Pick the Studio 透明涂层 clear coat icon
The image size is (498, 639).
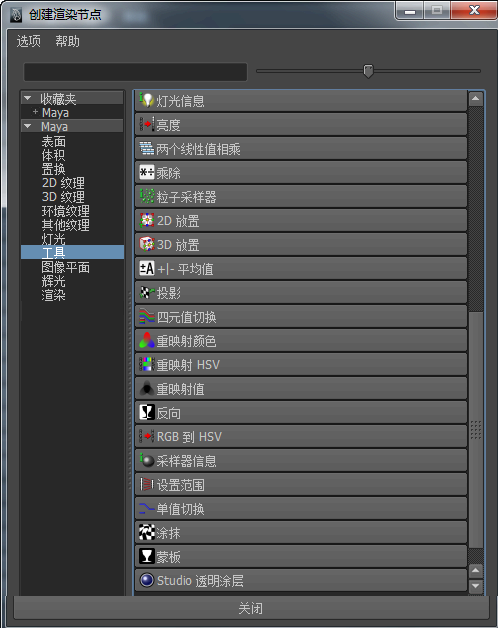[147, 580]
